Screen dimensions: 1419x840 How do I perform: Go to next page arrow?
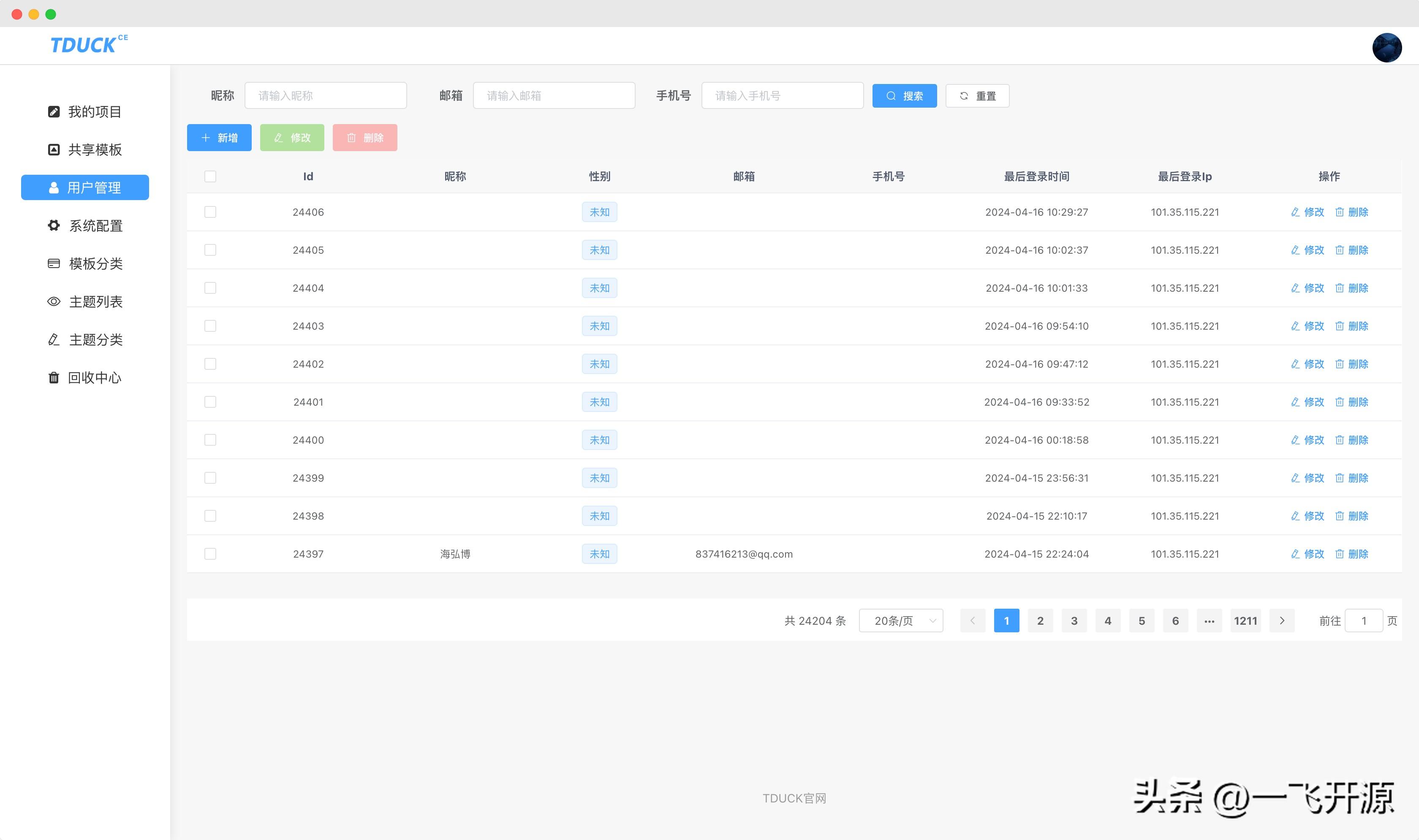pos(1282,621)
